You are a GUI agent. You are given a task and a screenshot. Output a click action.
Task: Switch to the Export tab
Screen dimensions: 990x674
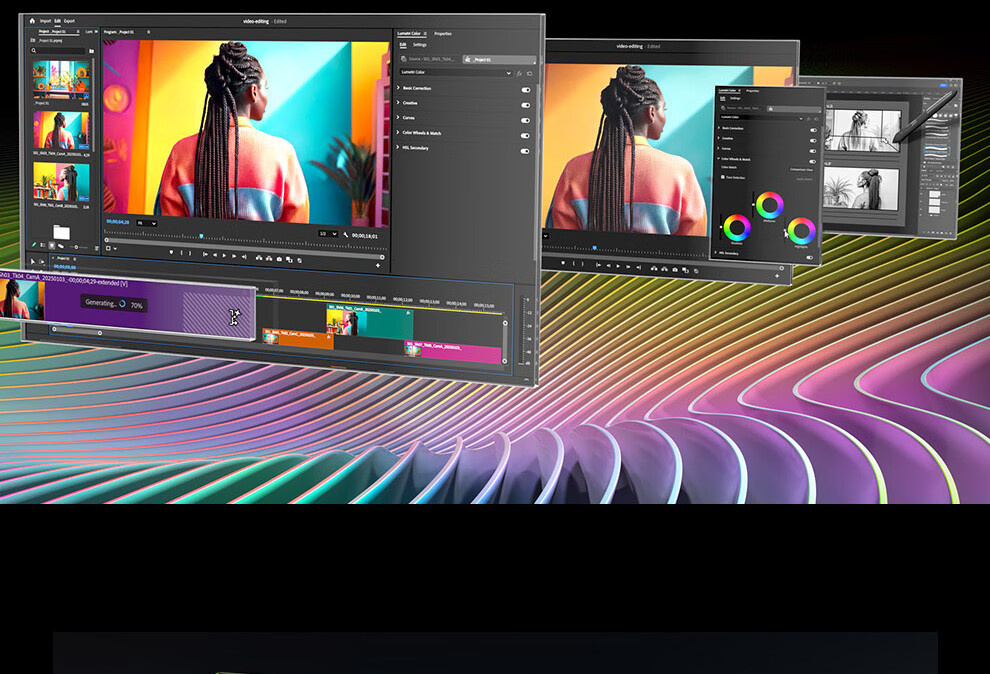pyautogui.click(x=69, y=20)
